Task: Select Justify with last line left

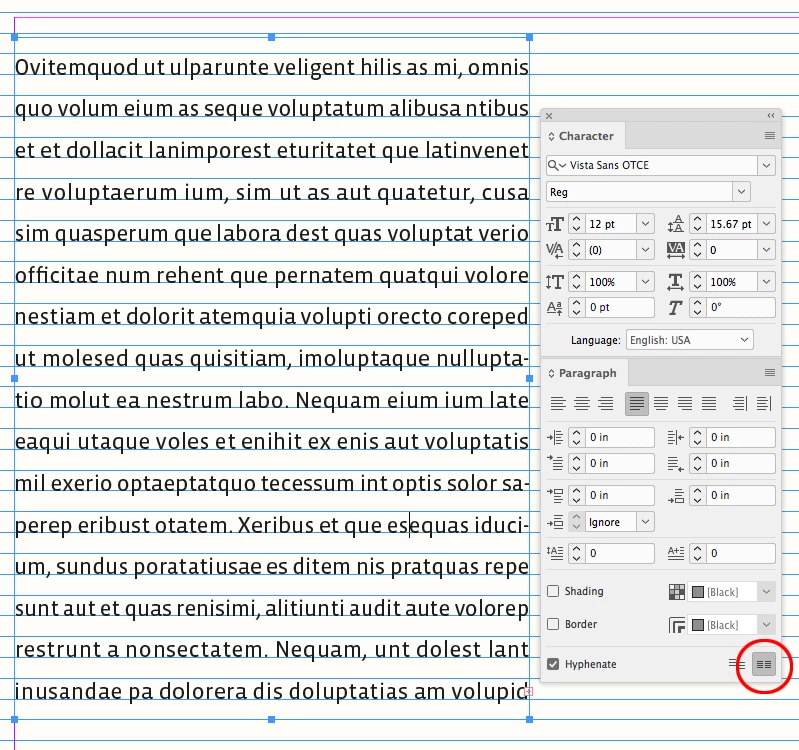Action: click(636, 404)
